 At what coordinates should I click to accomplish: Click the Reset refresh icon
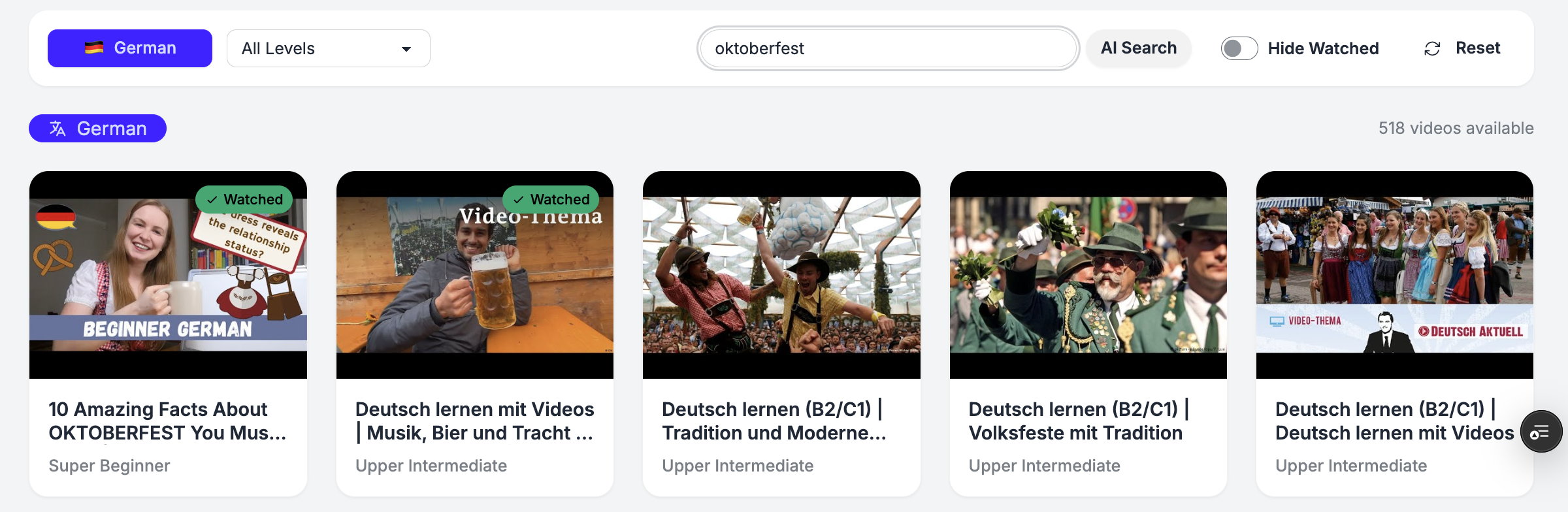1432,49
